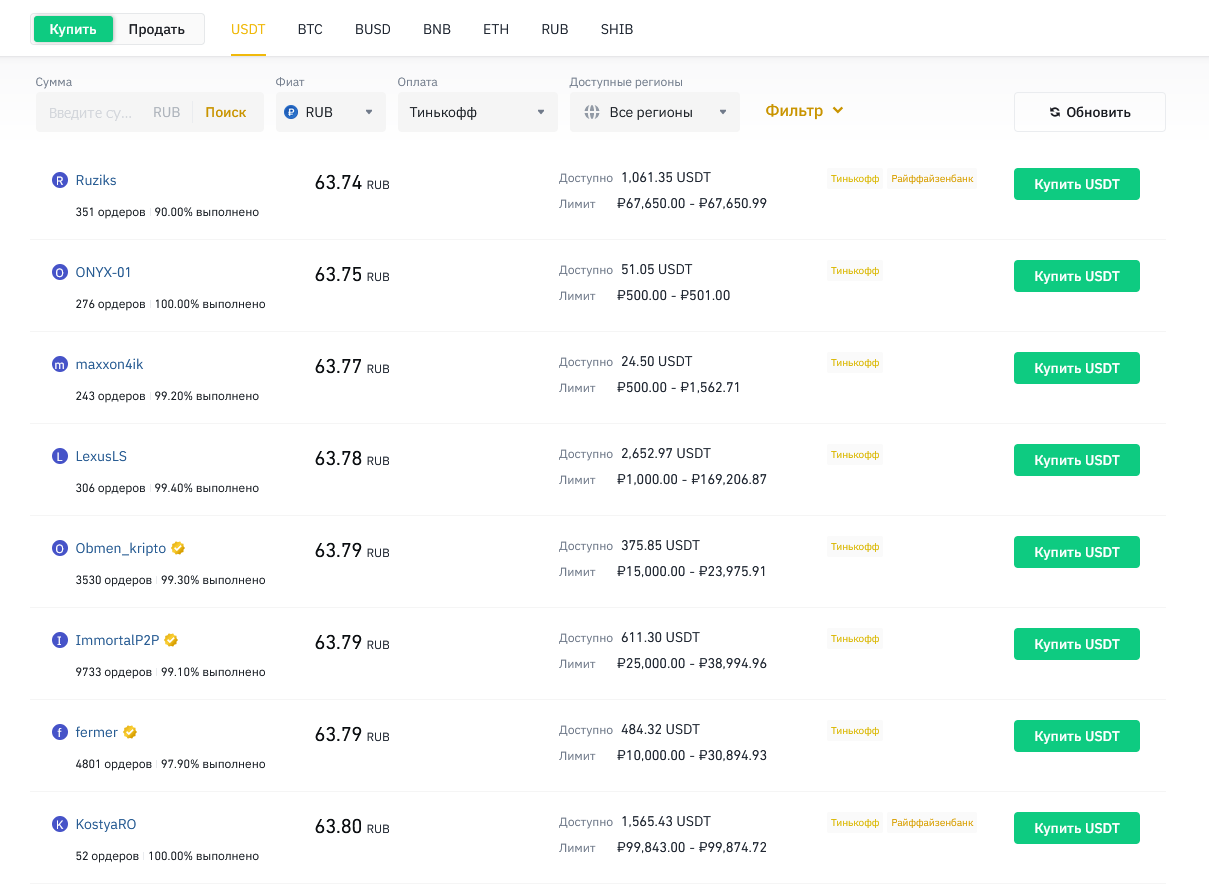Image resolution: width=1209 pixels, height=892 pixels.
Task: Open KostyaRO merchant profile link
Action: 106,824
